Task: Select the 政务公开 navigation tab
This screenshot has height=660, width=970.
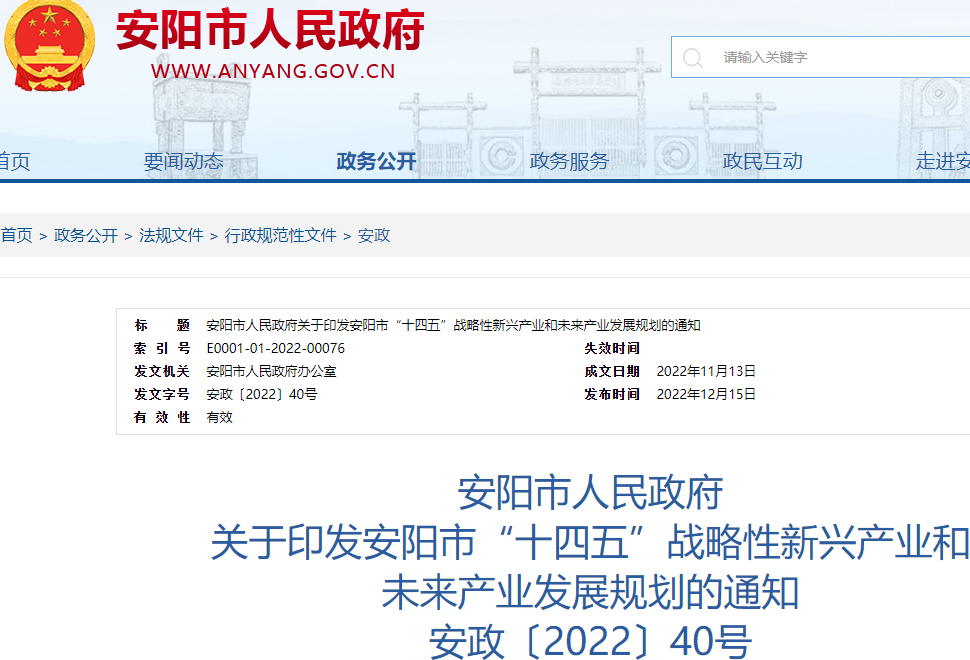Action: (x=376, y=161)
